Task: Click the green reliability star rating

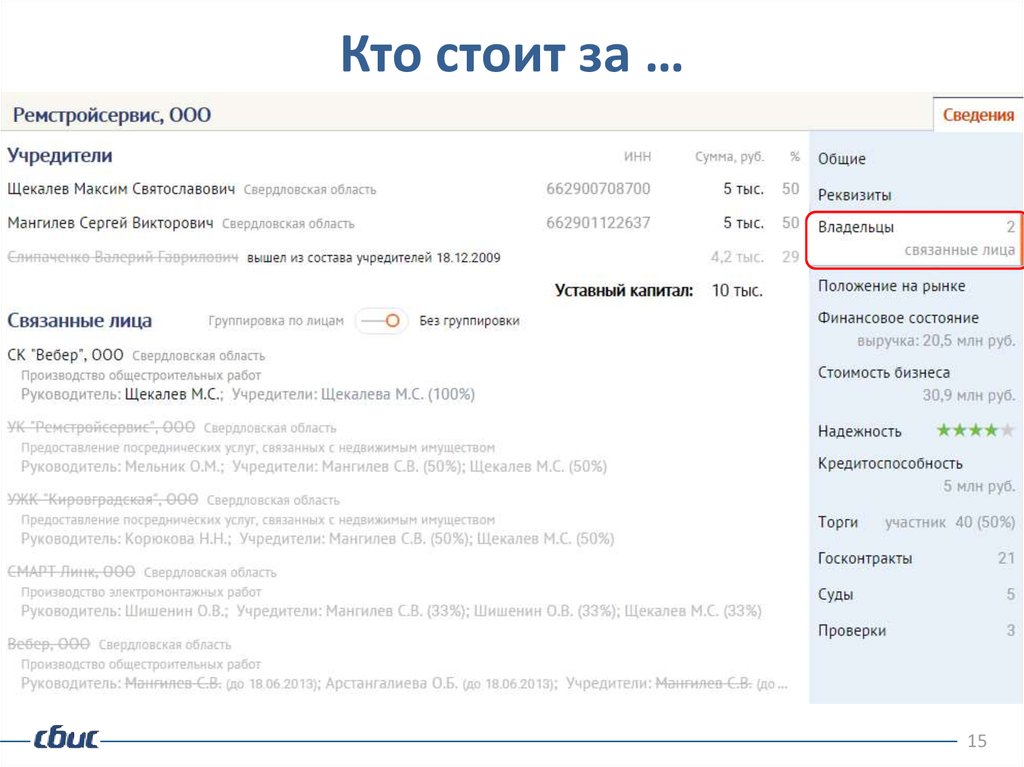Action: [975, 431]
